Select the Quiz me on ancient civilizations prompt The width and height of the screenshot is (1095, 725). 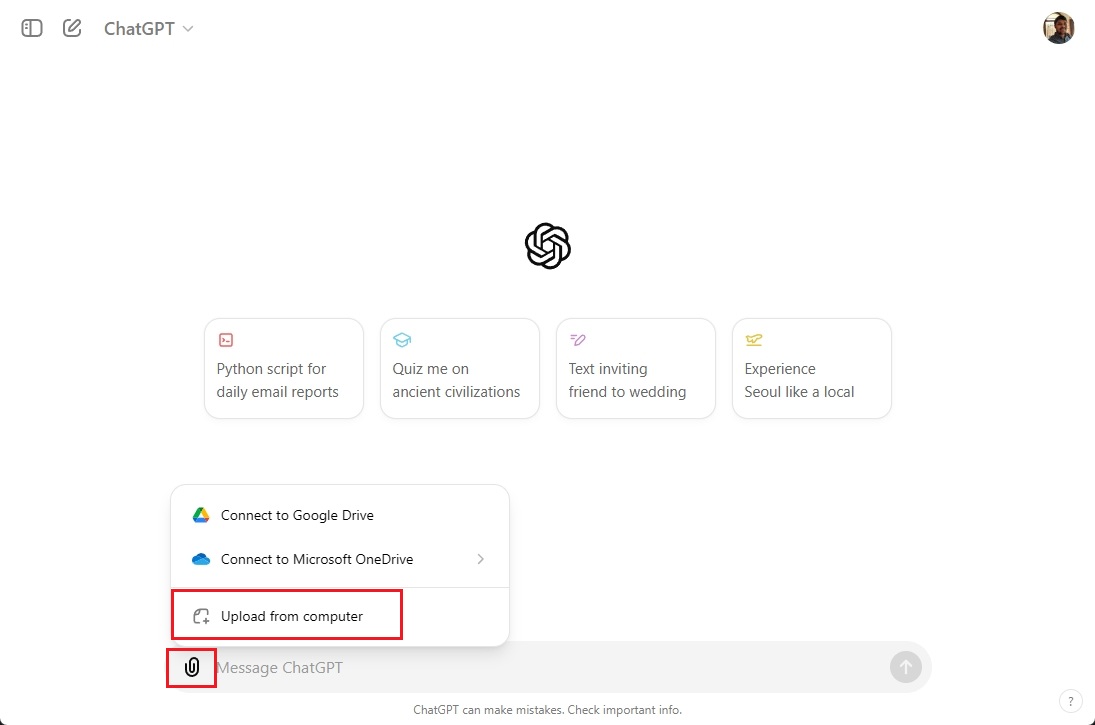[x=459, y=368]
